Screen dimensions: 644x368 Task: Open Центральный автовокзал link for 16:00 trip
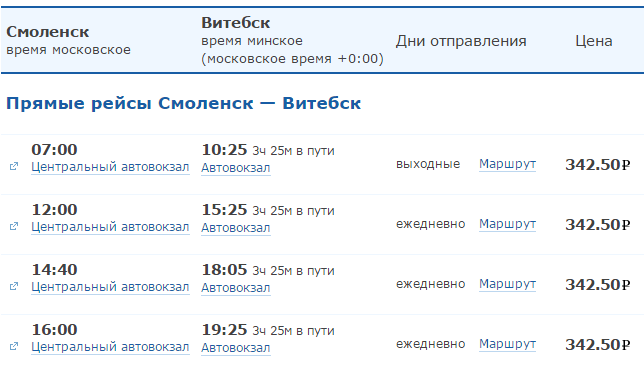[110, 347]
